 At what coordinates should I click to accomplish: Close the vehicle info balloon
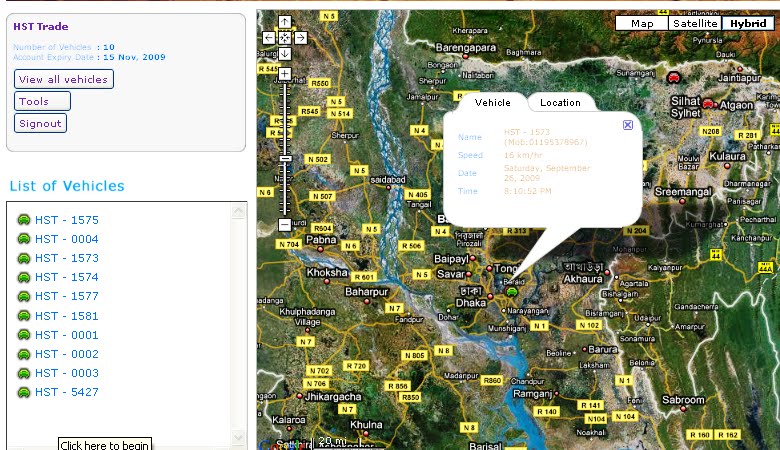[x=628, y=125]
